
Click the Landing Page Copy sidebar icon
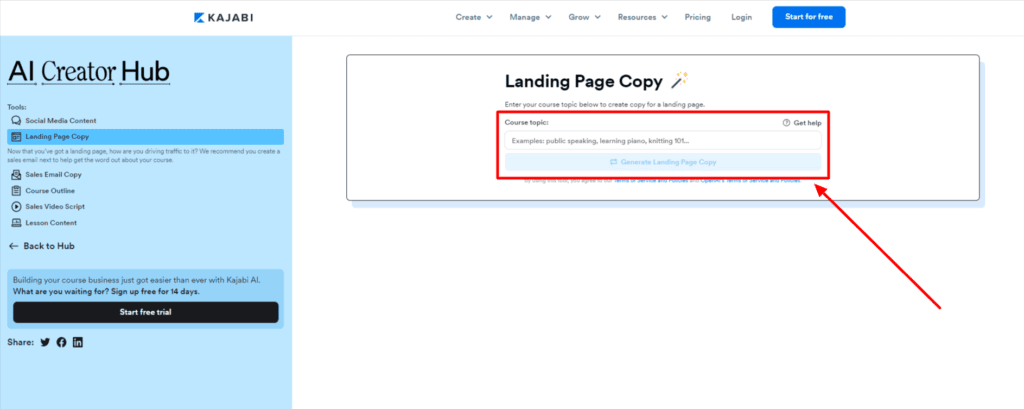(17, 137)
